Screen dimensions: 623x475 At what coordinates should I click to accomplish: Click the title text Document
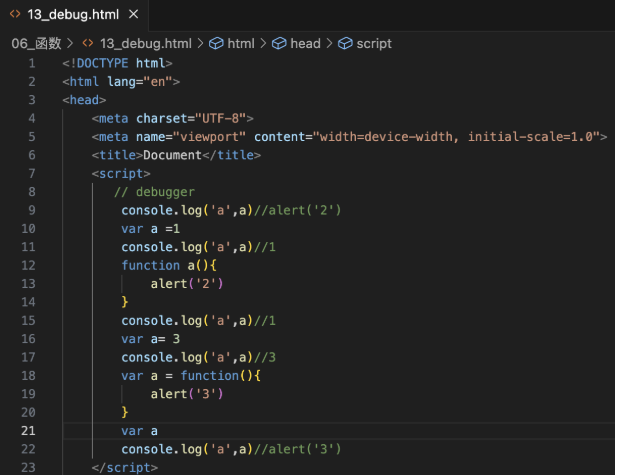[172, 155]
